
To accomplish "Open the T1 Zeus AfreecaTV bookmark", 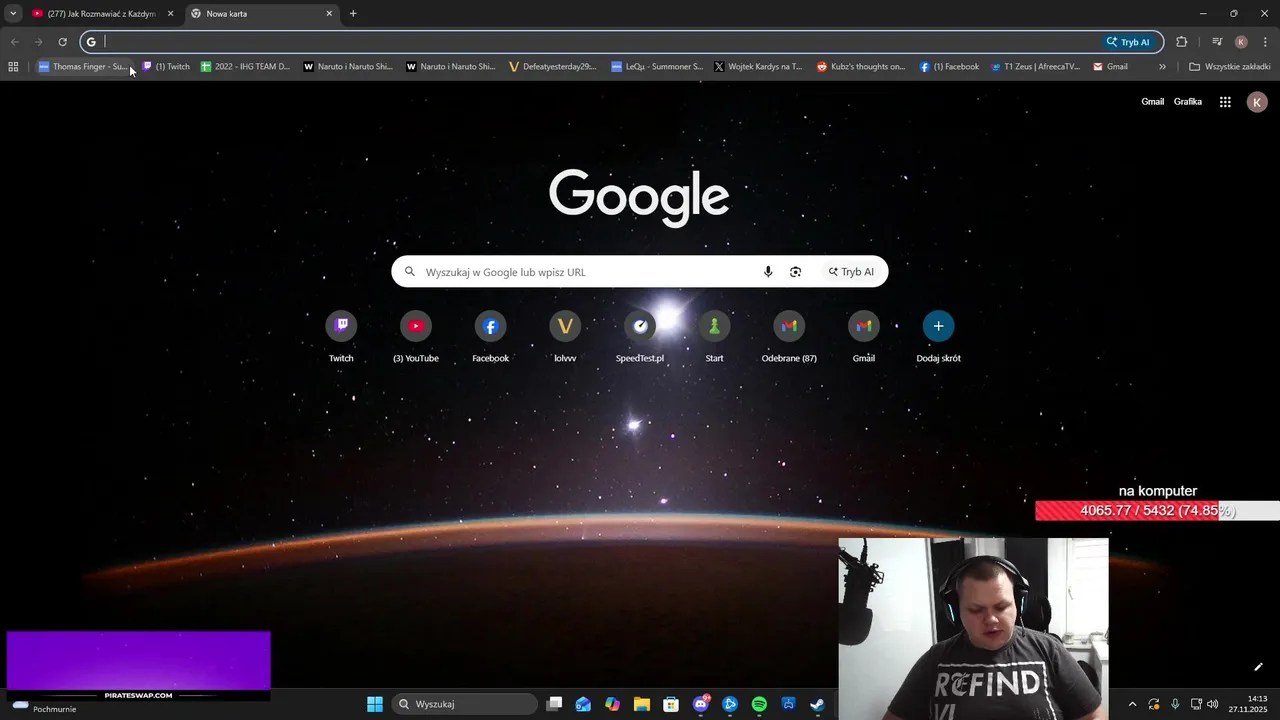I will point(1036,67).
